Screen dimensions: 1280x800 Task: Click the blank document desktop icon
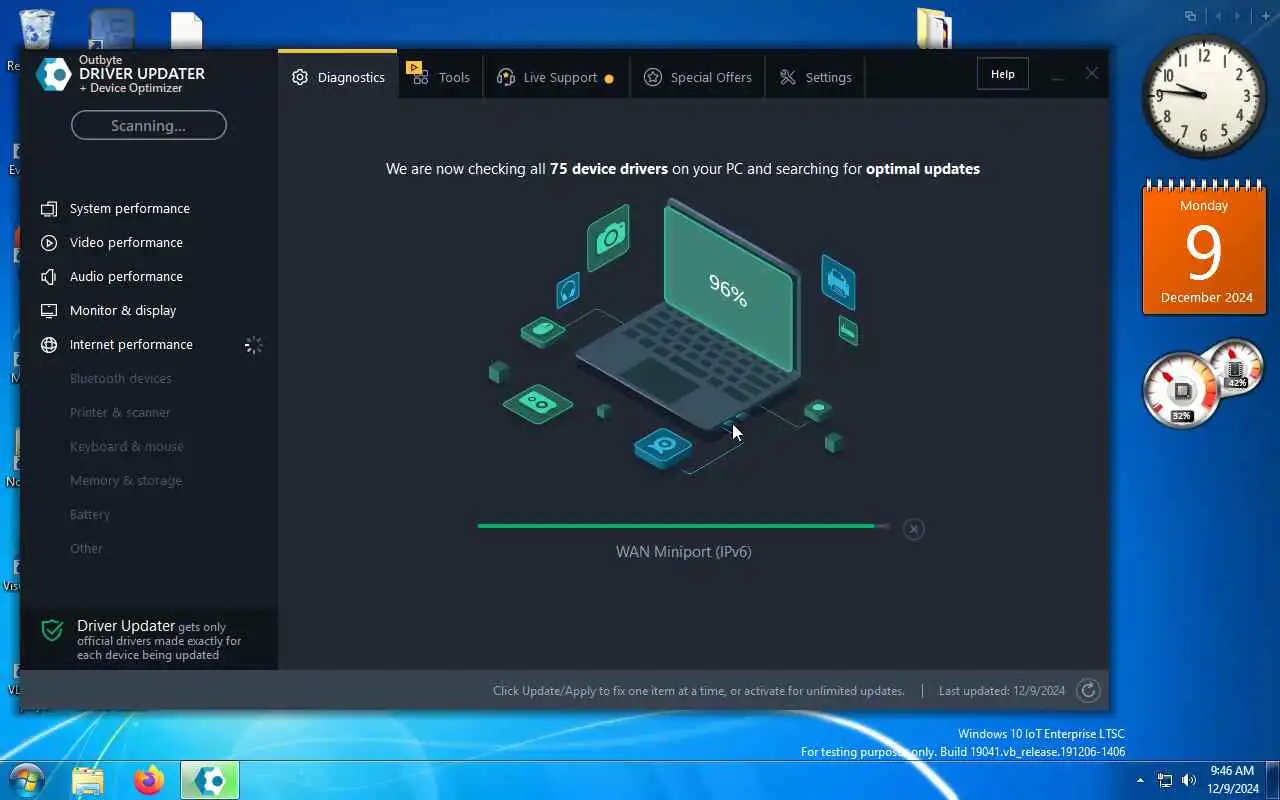(x=187, y=30)
